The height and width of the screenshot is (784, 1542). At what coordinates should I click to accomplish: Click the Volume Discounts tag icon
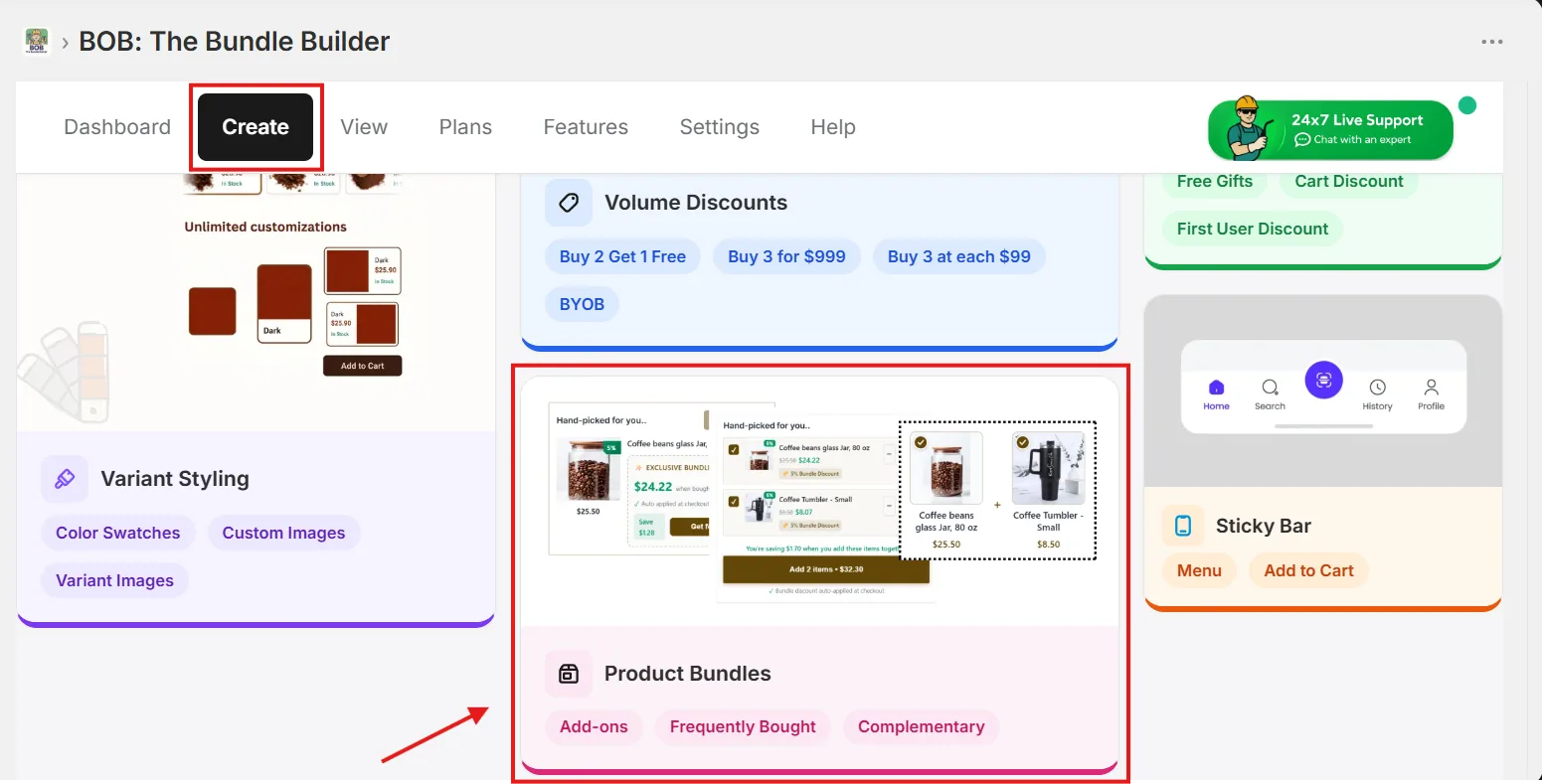[x=569, y=203]
